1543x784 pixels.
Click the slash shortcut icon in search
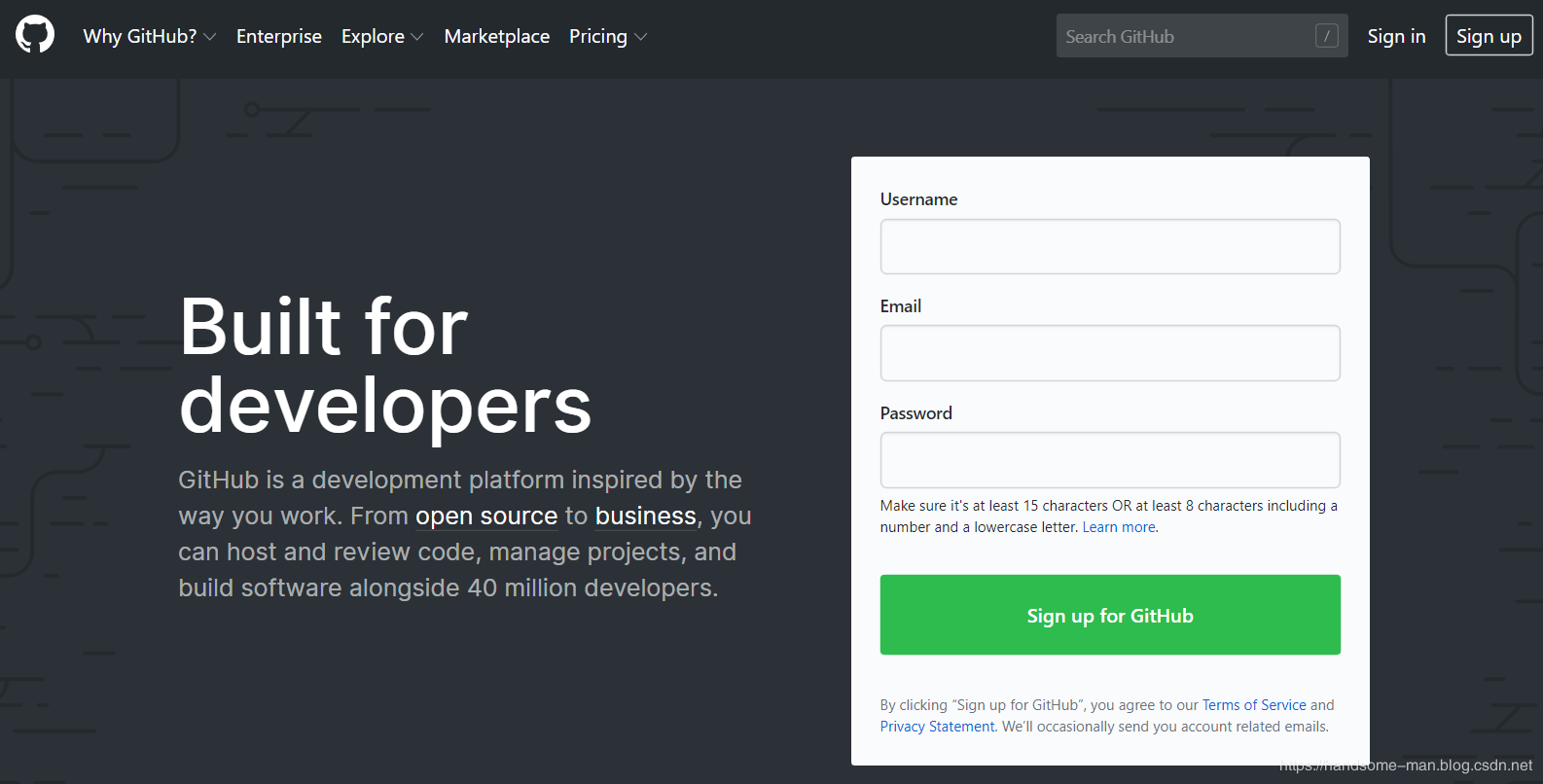click(x=1326, y=36)
